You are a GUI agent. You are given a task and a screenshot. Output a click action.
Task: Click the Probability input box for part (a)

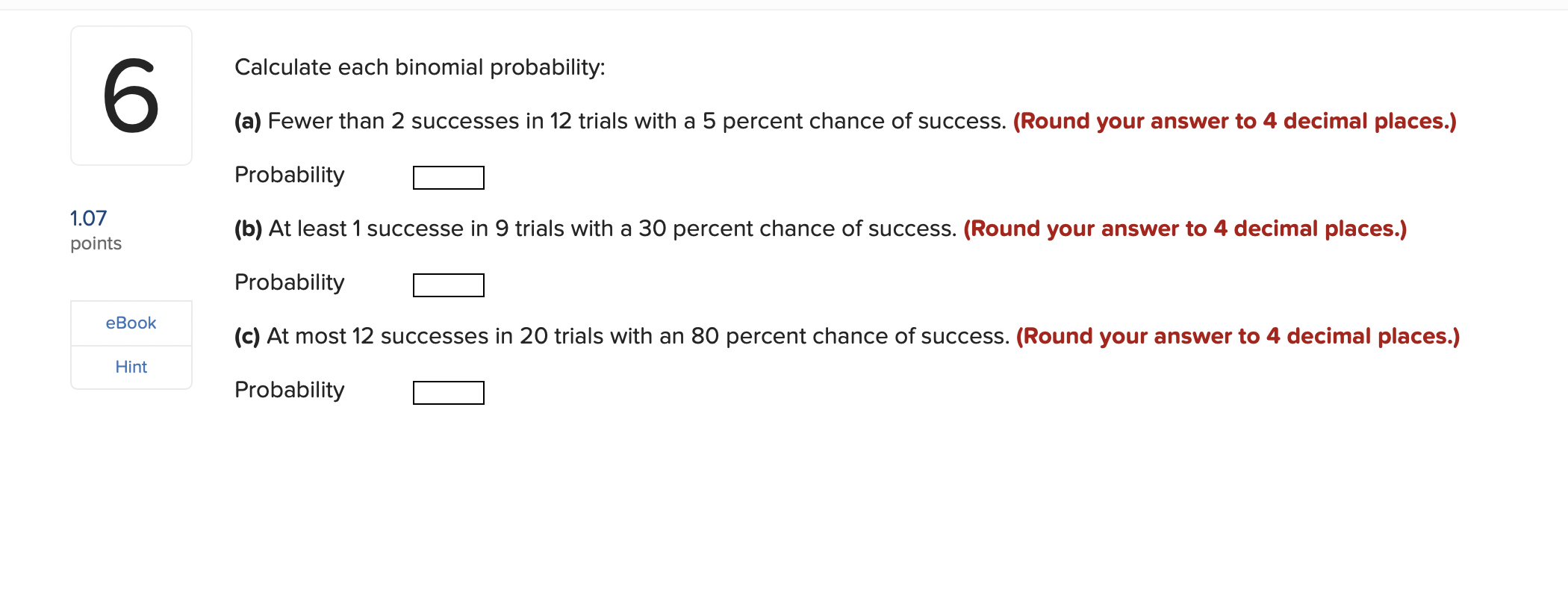[x=448, y=177]
